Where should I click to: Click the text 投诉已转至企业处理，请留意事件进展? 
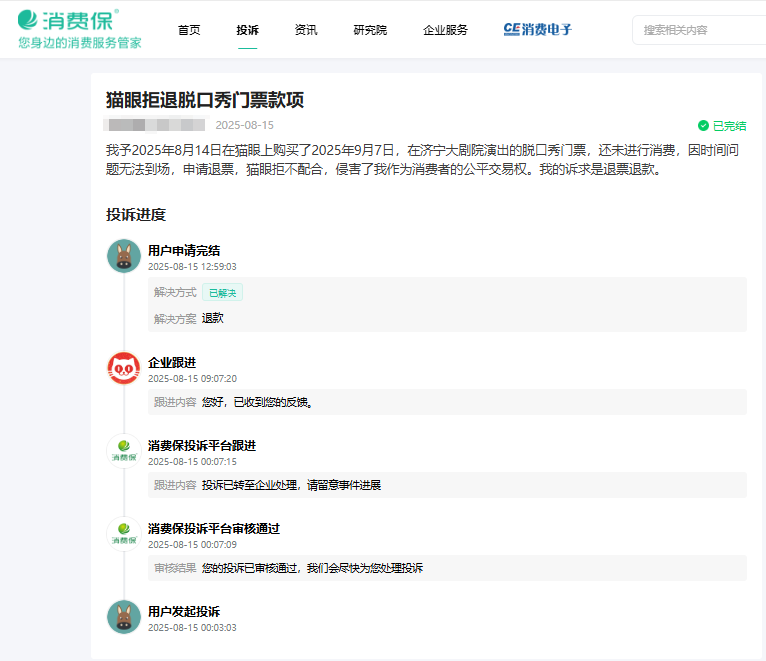[291, 485]
